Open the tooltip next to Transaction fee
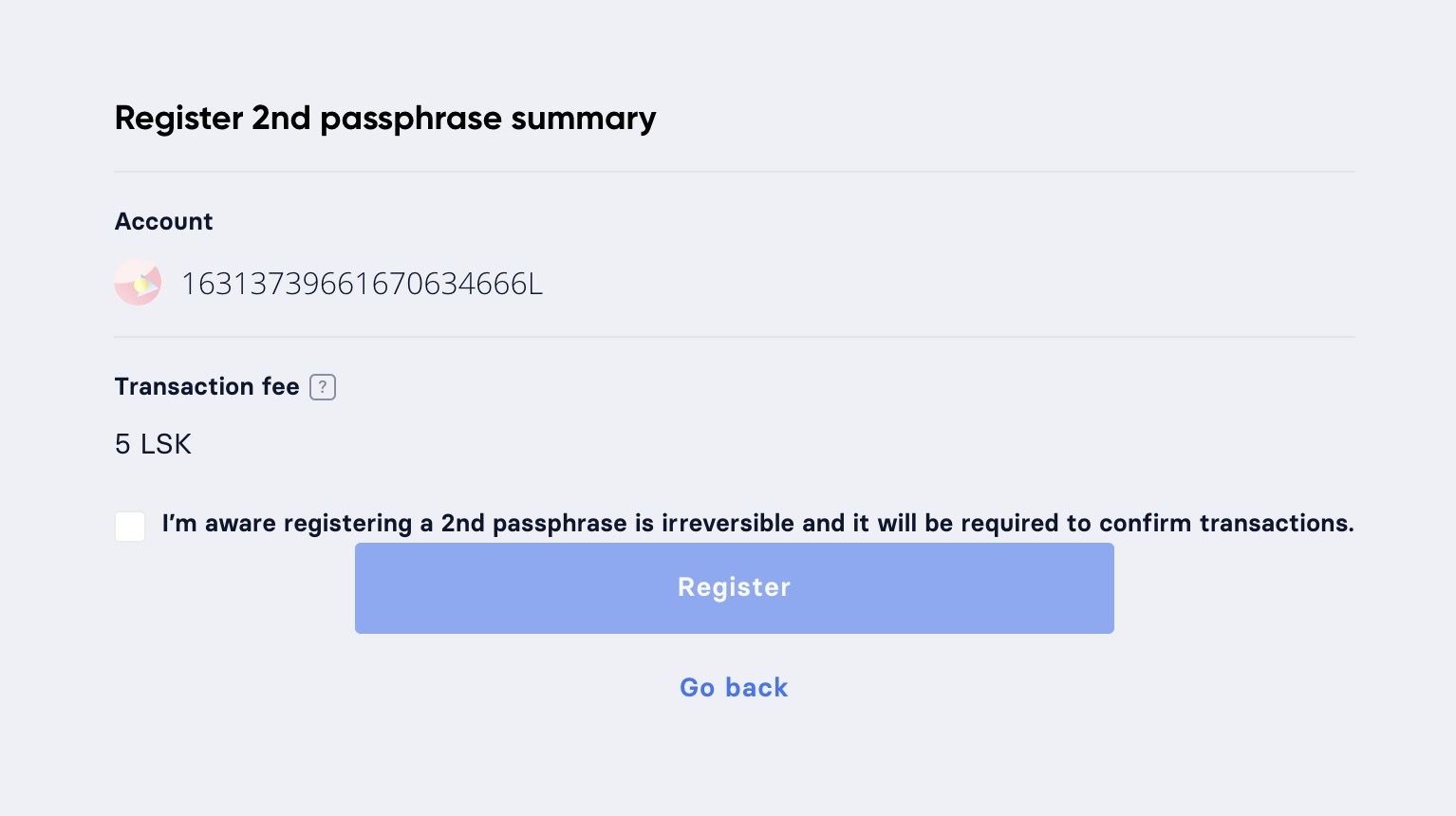 (x=323, y=387)
